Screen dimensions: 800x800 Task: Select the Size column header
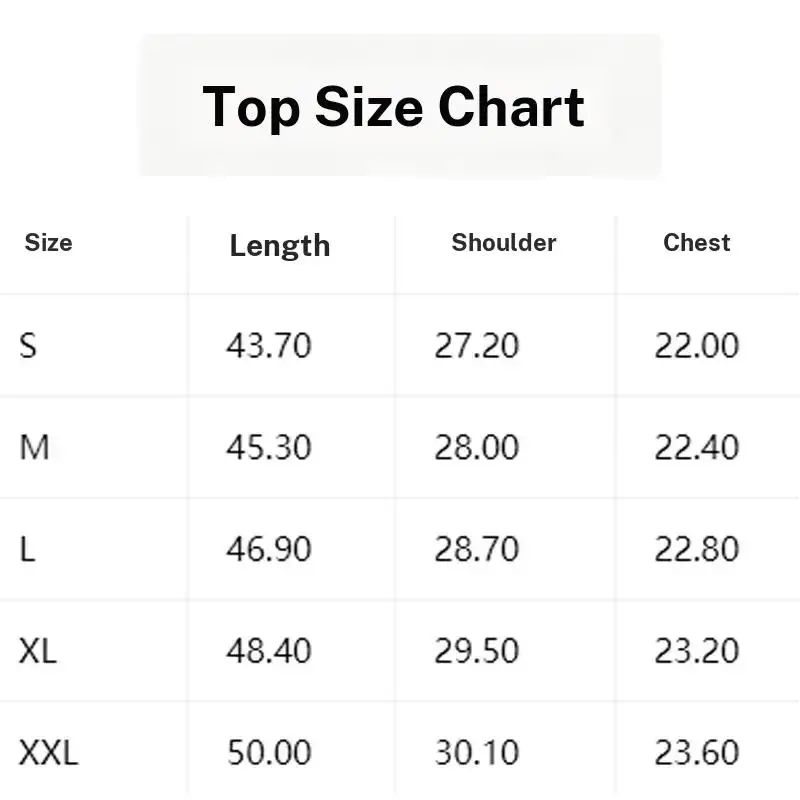point(48,242)
